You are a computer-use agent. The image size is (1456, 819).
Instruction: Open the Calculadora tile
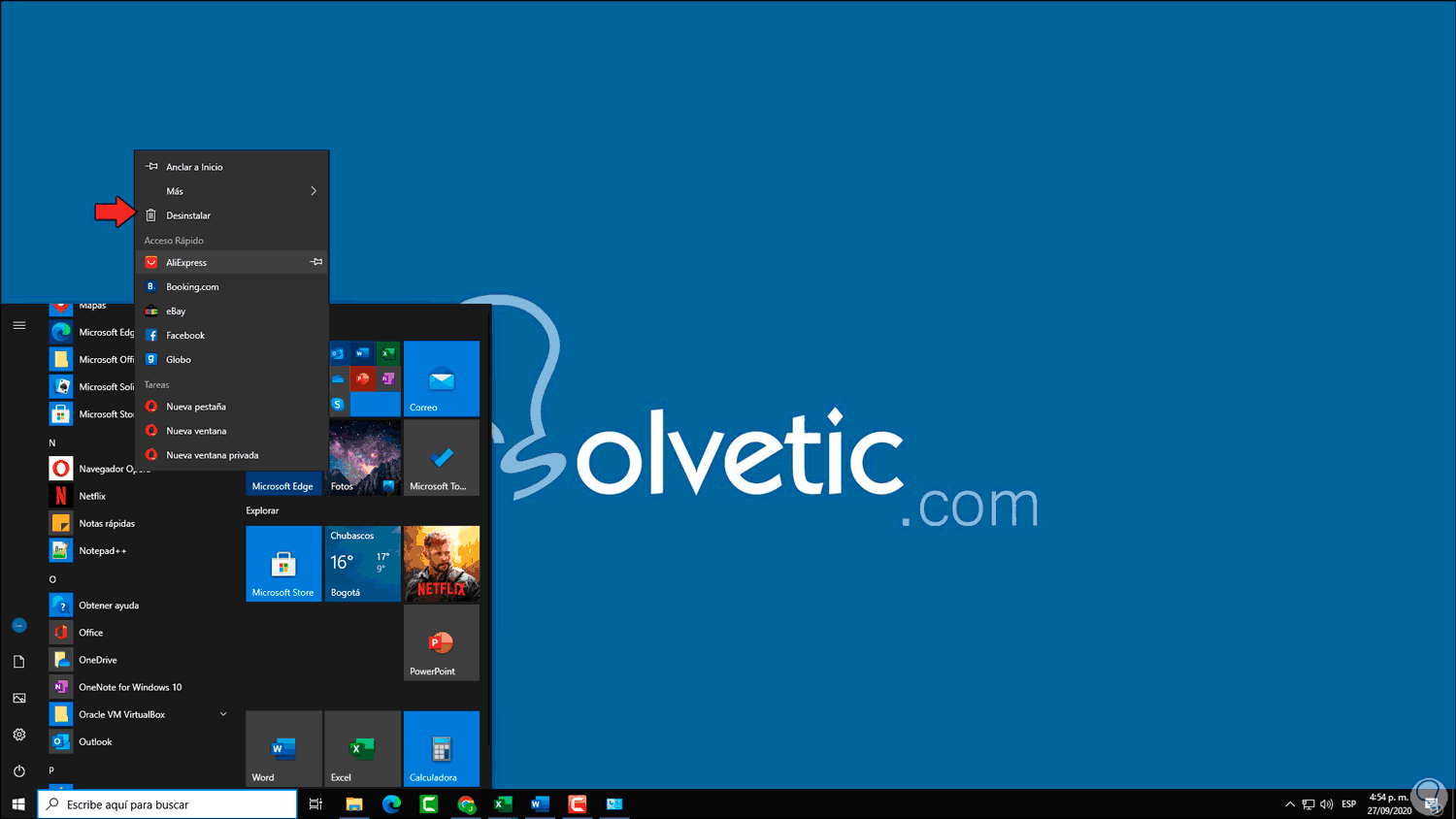click(x=442, y=748)
